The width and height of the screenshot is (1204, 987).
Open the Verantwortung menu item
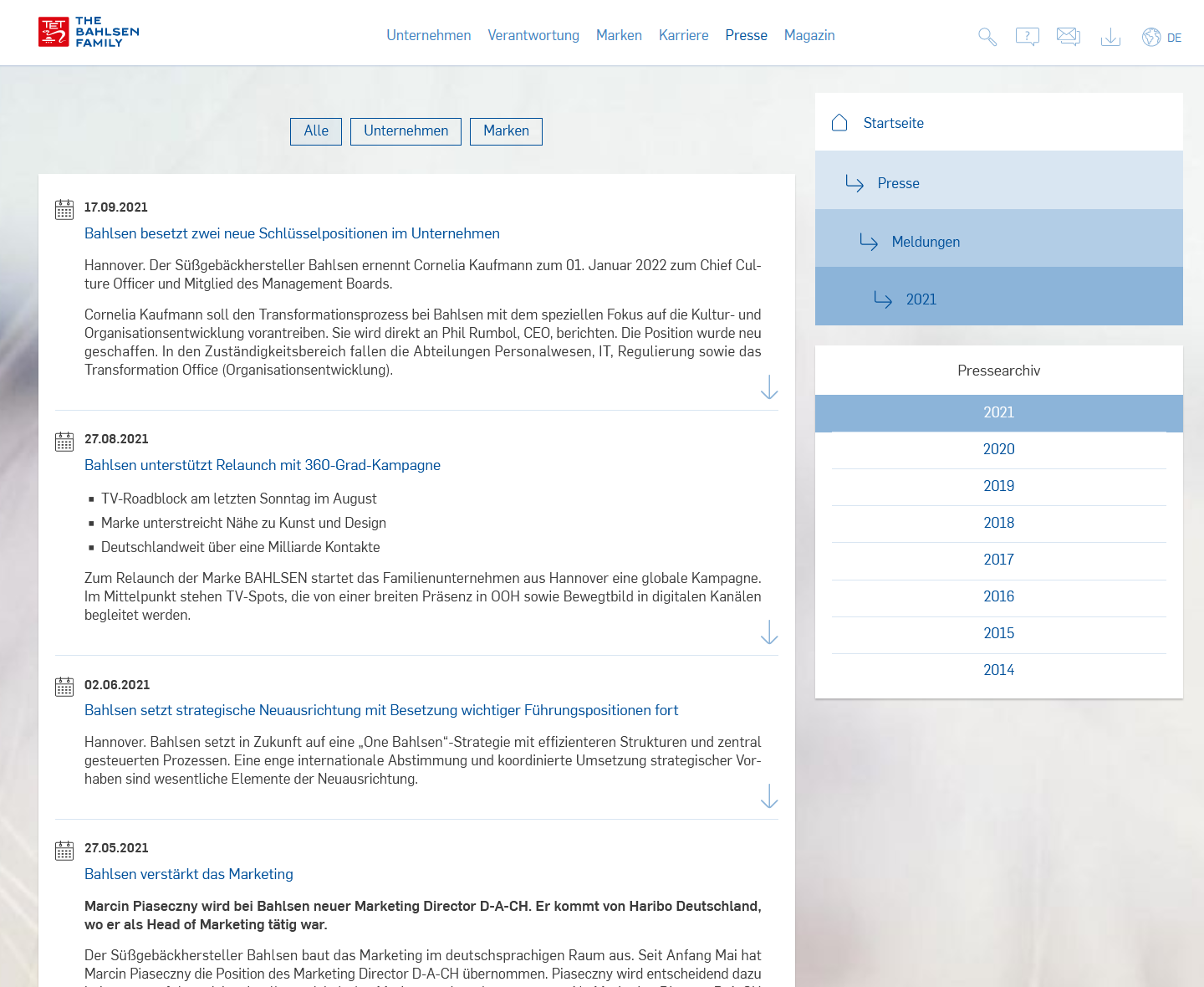[x=533, y=35]
